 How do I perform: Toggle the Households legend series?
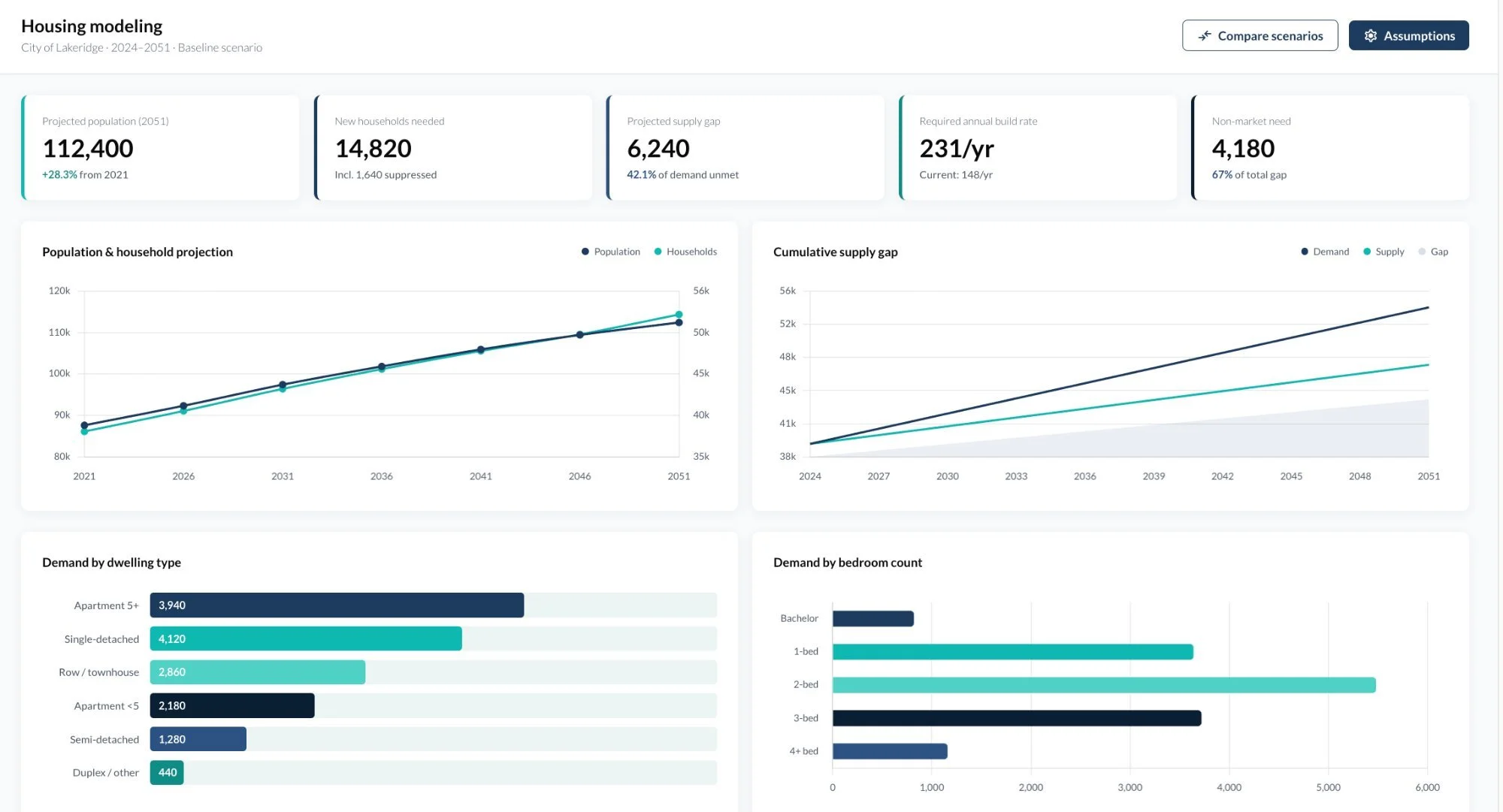click(691, 252)
